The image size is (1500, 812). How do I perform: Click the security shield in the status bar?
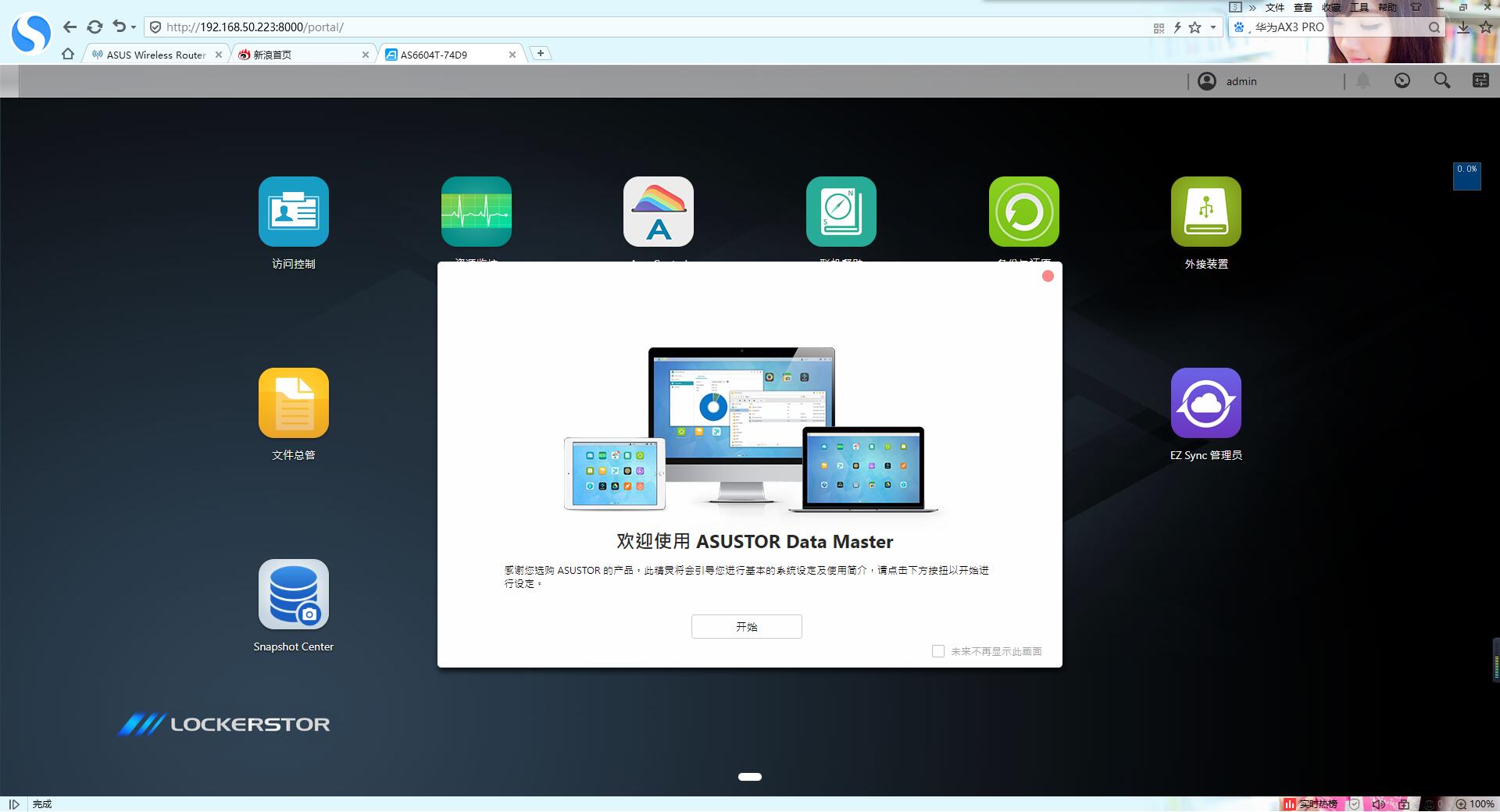(1355, 804)
